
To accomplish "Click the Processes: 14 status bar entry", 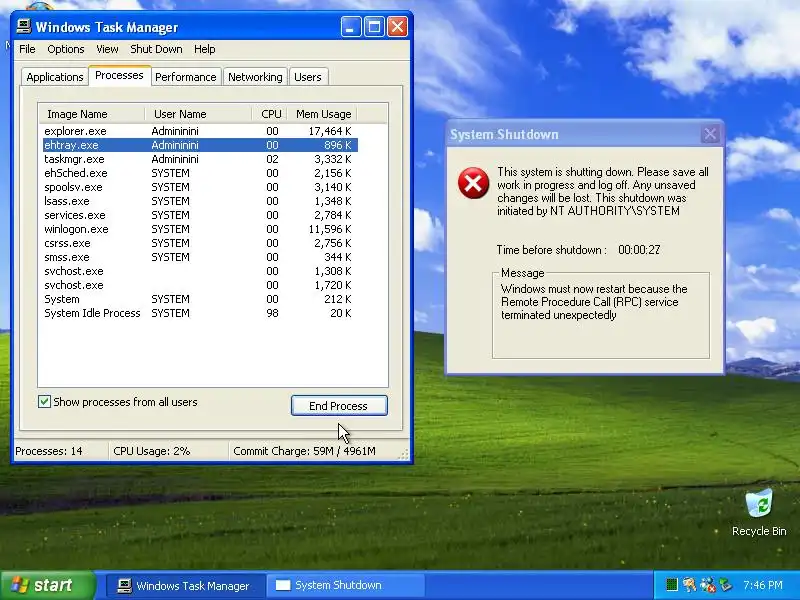I will click(x=60, y=451).
